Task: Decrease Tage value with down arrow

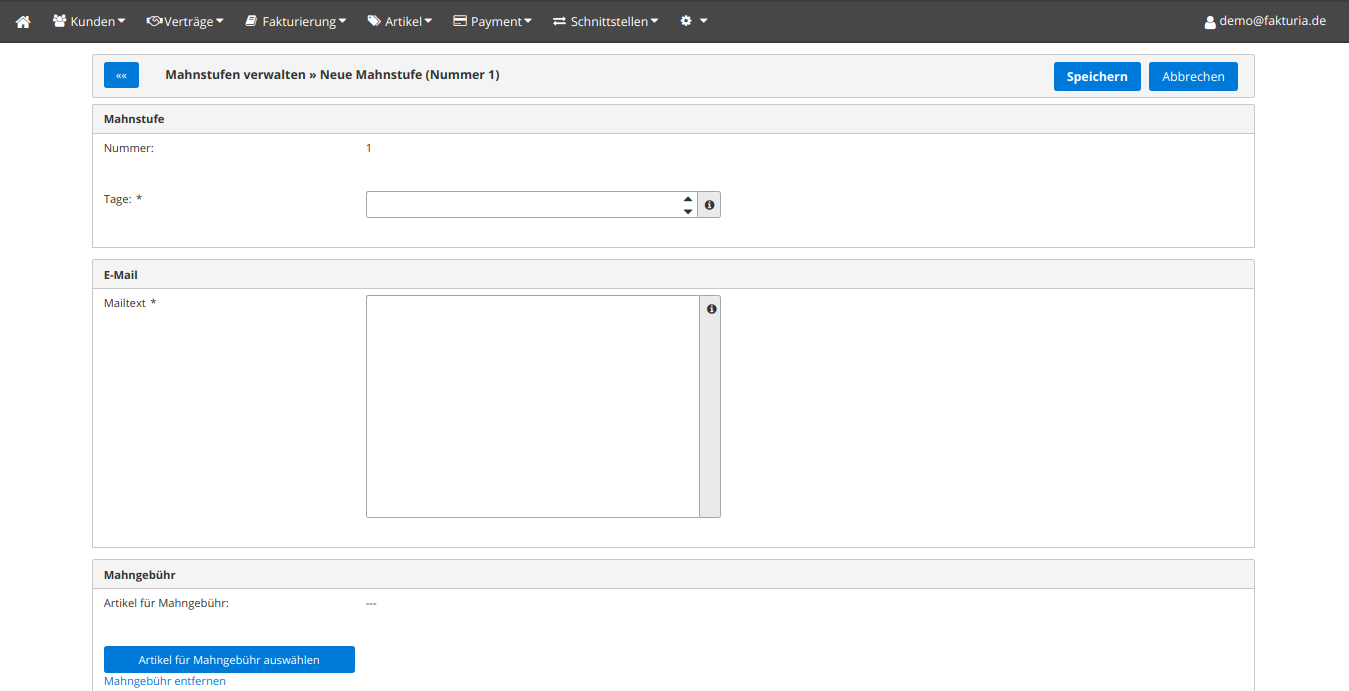Action: tap(687, 211)
